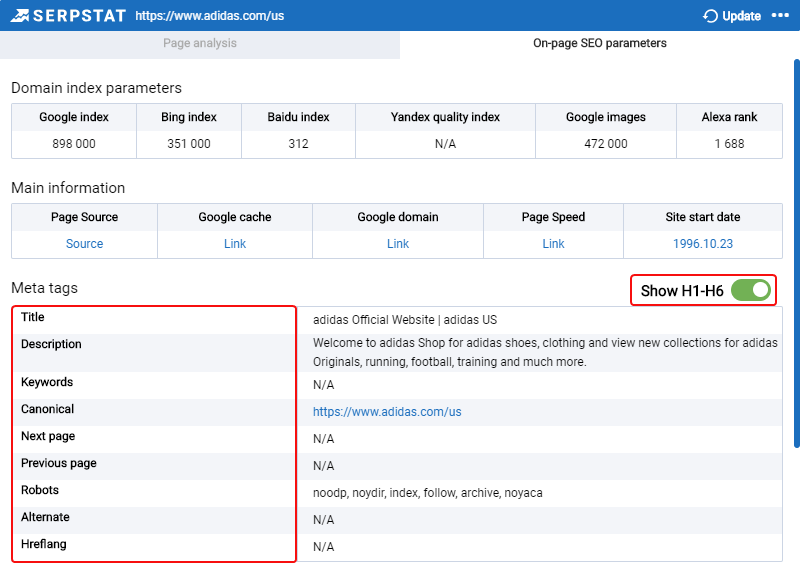Click the Robots meta tag label
This screenshot has height=572, width=800.
[40, 490]
